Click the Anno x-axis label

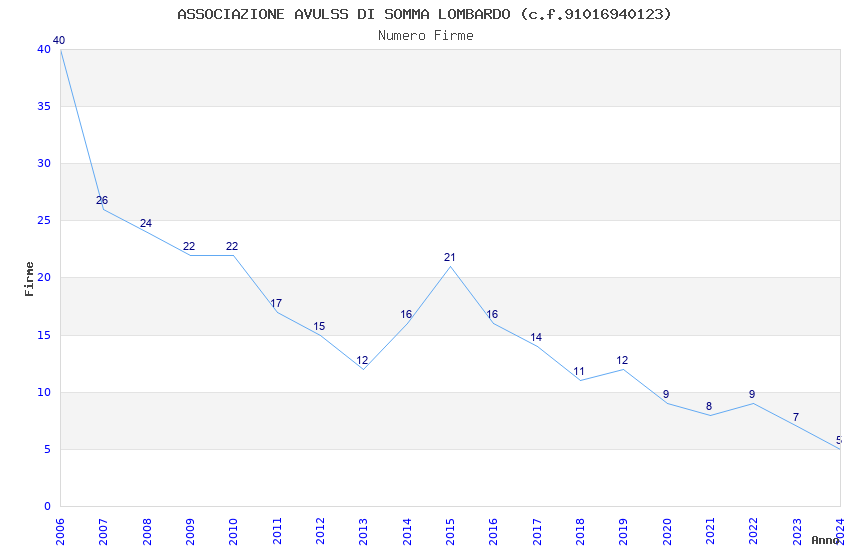click(825, 540)
